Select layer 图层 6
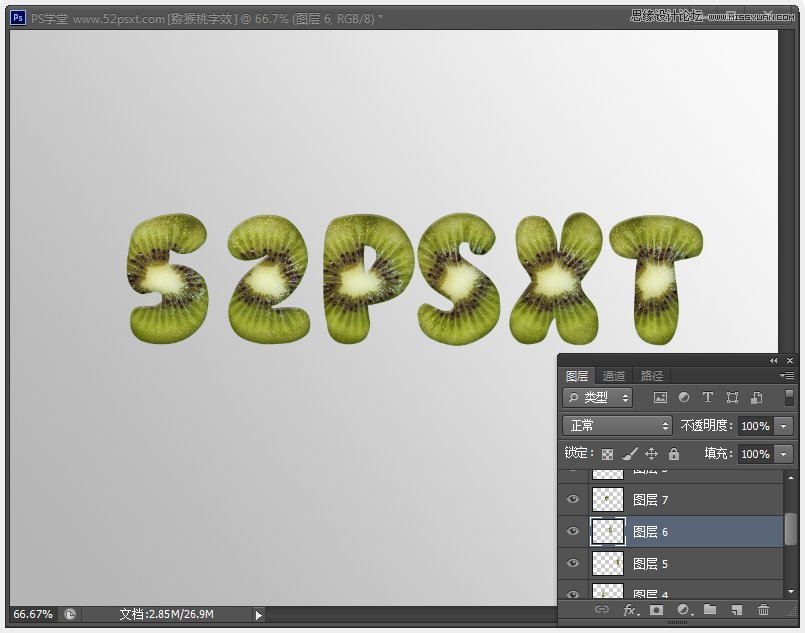Screen dimensions: 805x633 pos(670,531)
